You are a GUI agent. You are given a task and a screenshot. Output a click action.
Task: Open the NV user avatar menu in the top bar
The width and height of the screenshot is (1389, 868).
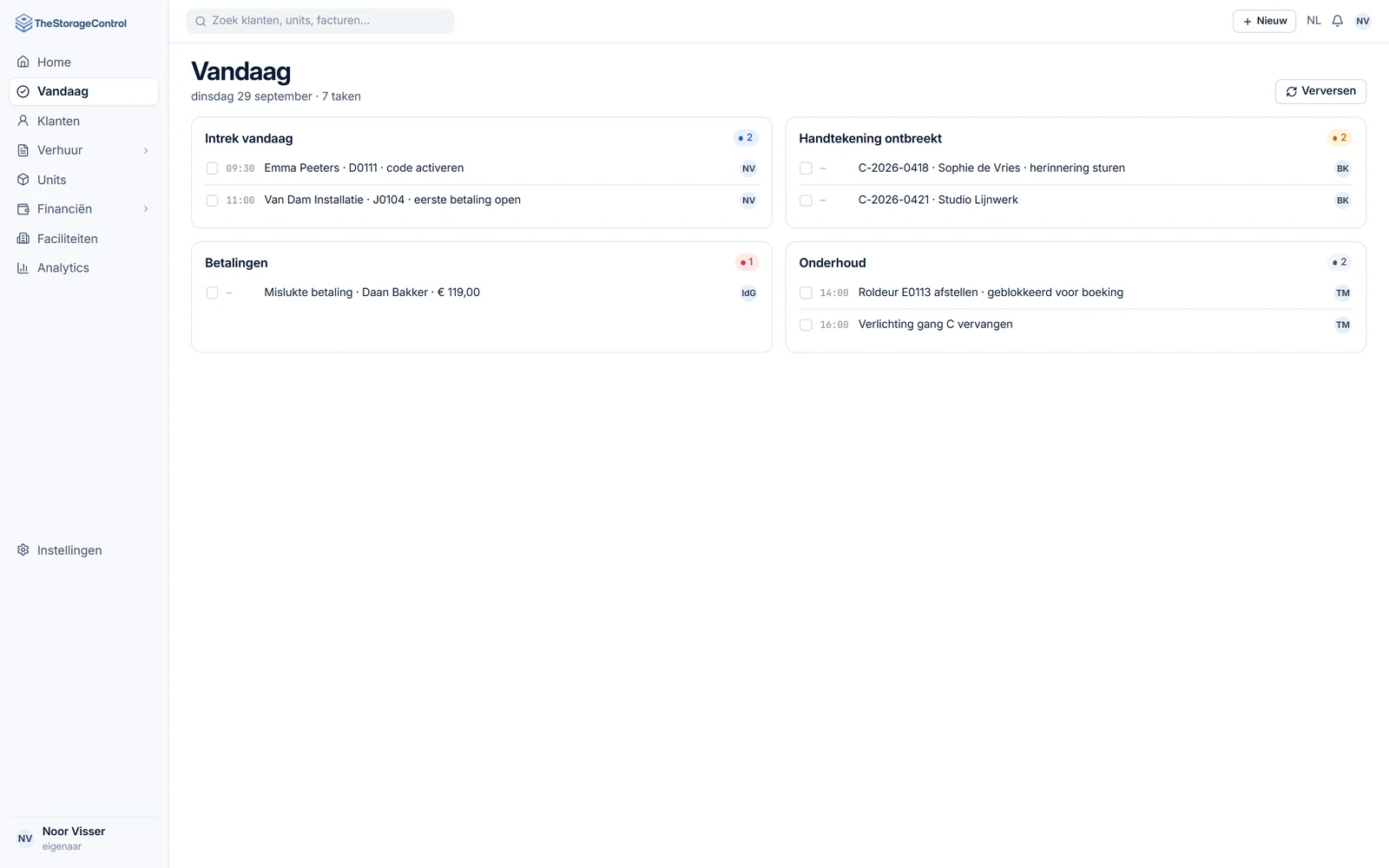click(x=1363, y=21)
